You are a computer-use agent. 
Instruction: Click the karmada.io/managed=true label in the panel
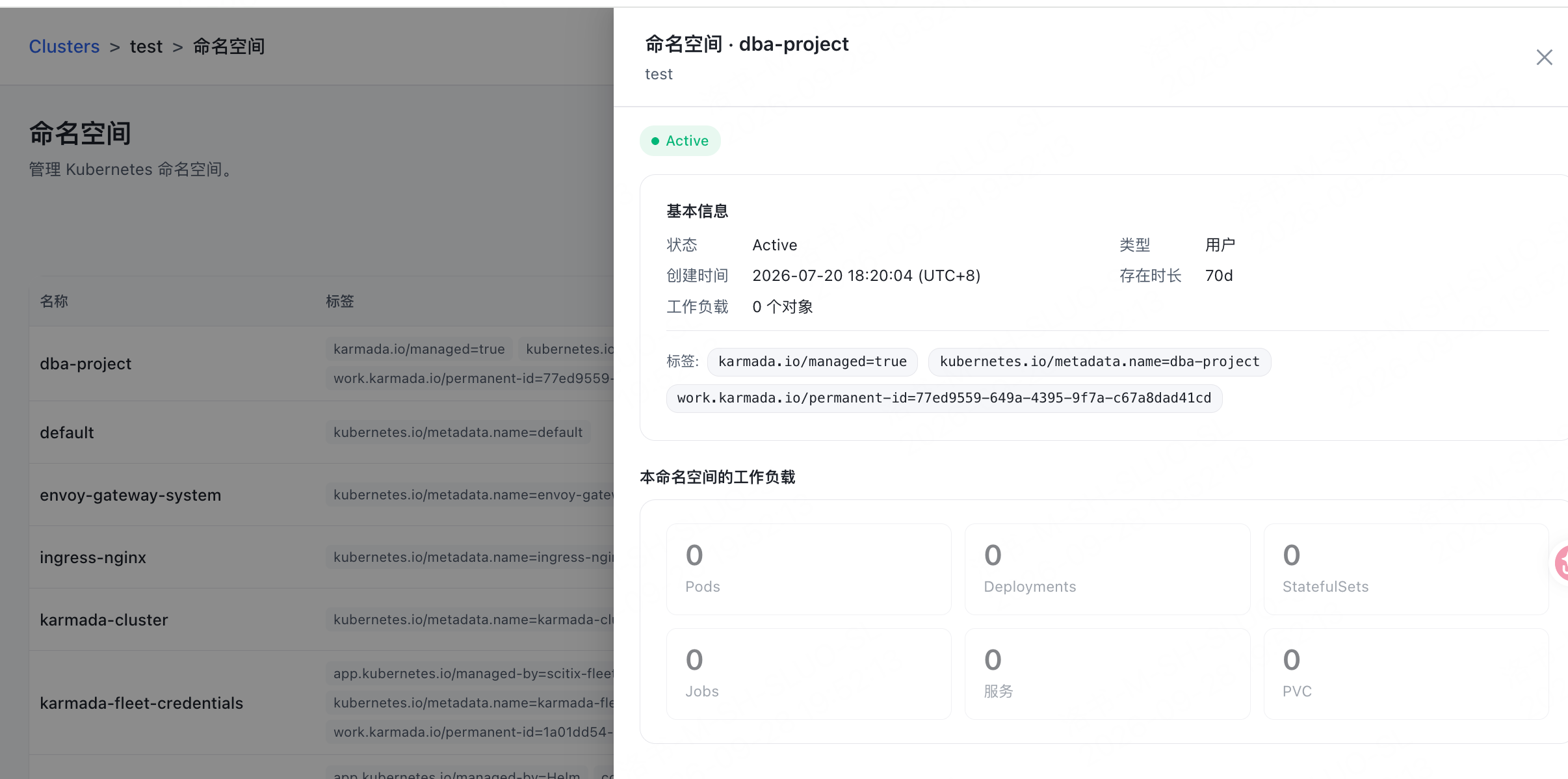pos(813,362)
